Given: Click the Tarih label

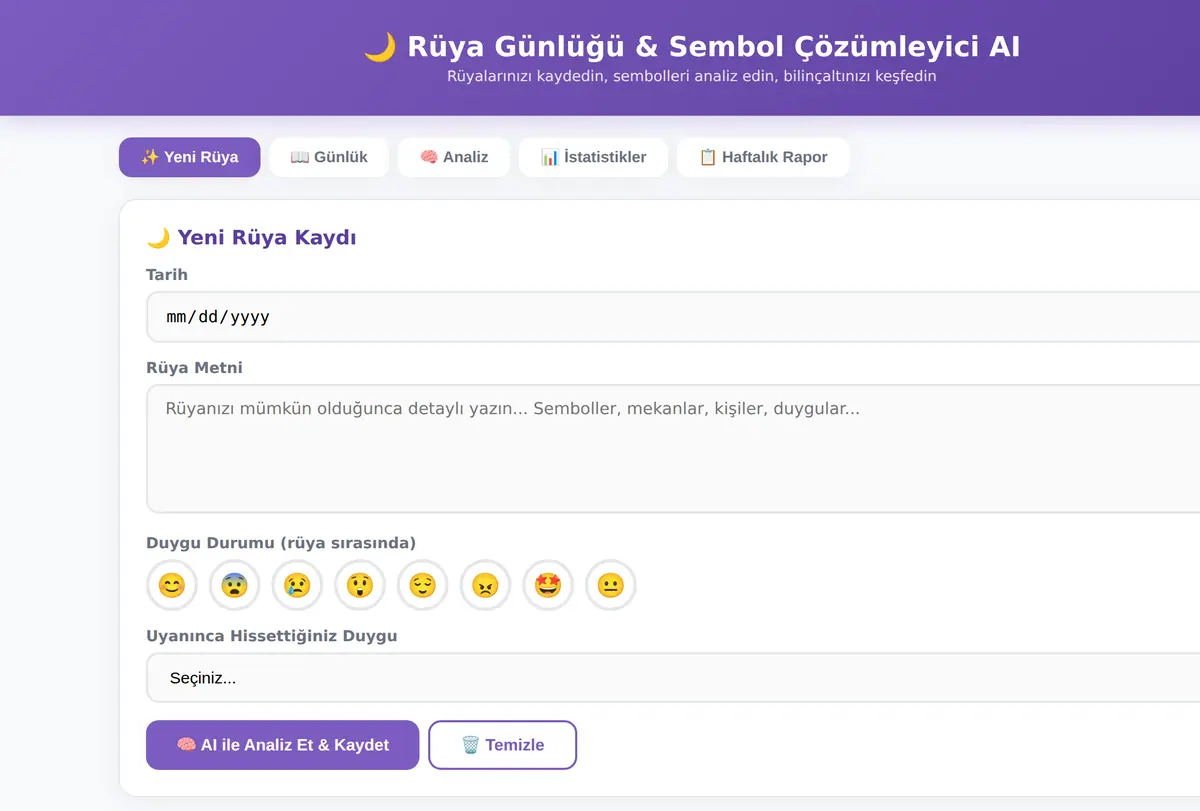Looking at the screenshot, I should [167, 274].
